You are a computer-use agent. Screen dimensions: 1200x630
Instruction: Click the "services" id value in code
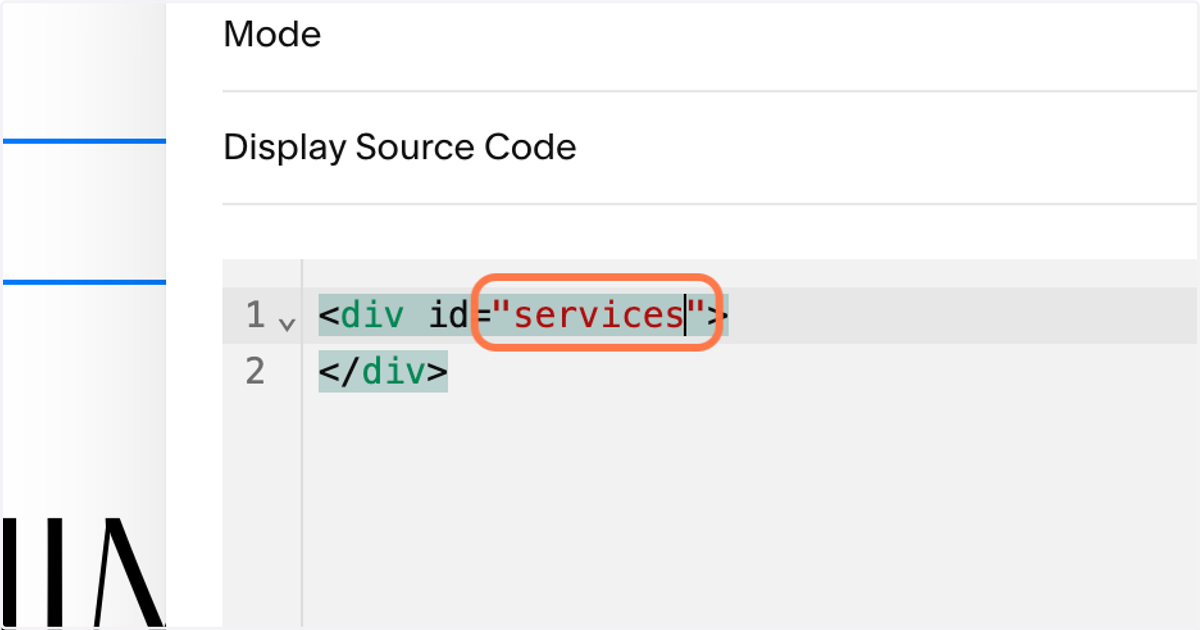(598, 316)
